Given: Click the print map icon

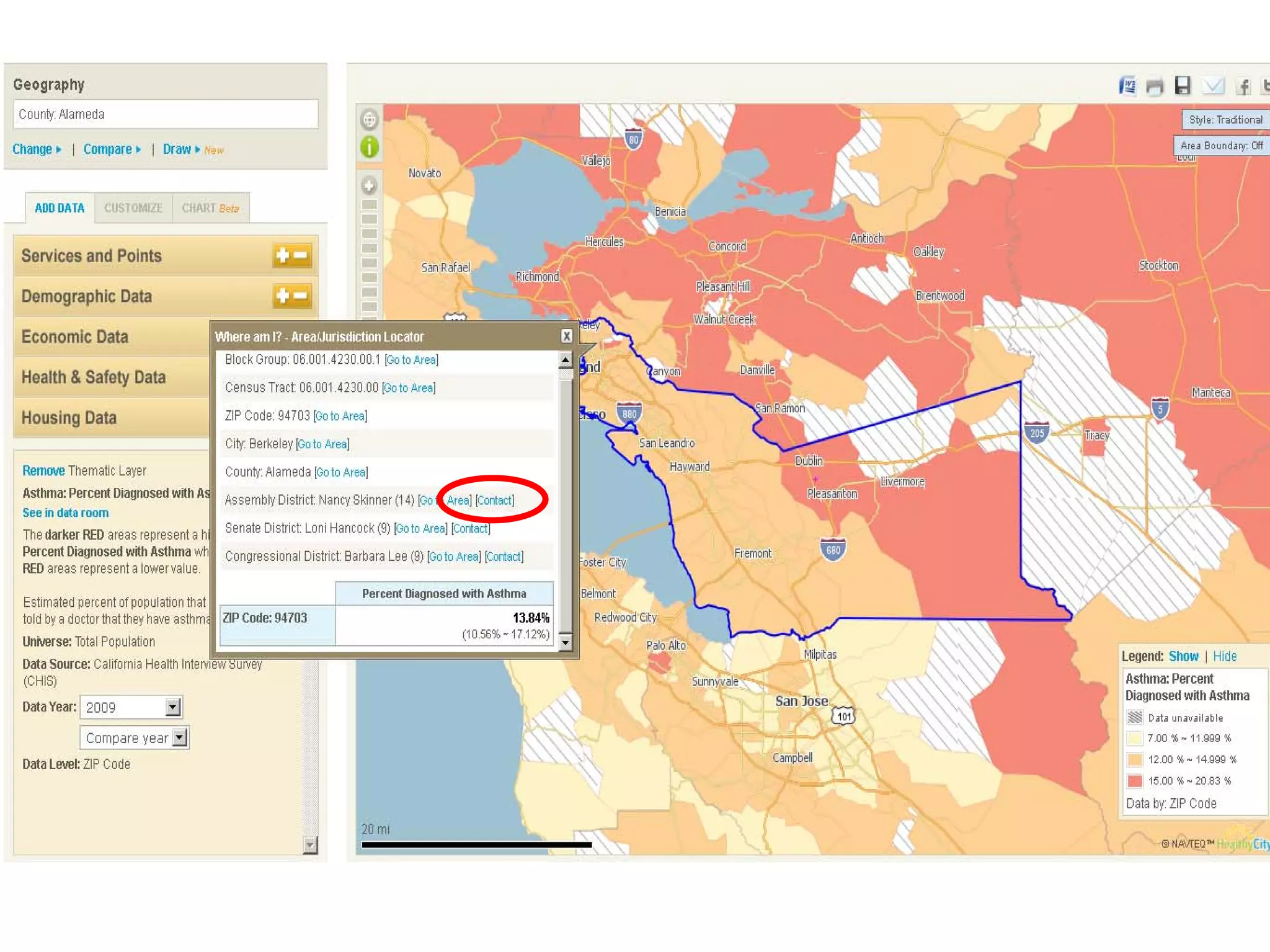Looking at the screenshot, I should 1155,86.
